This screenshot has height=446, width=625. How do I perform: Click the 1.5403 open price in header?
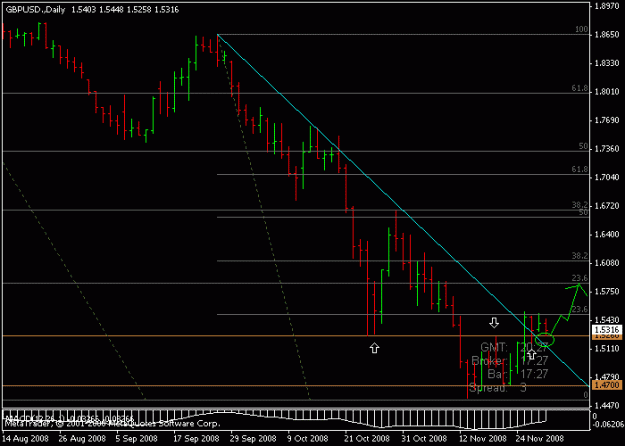[x=84, y=10]
